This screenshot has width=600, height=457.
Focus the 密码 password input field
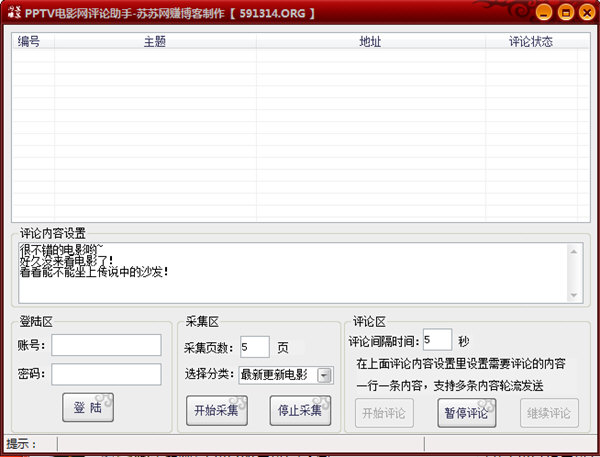[106, 374]
